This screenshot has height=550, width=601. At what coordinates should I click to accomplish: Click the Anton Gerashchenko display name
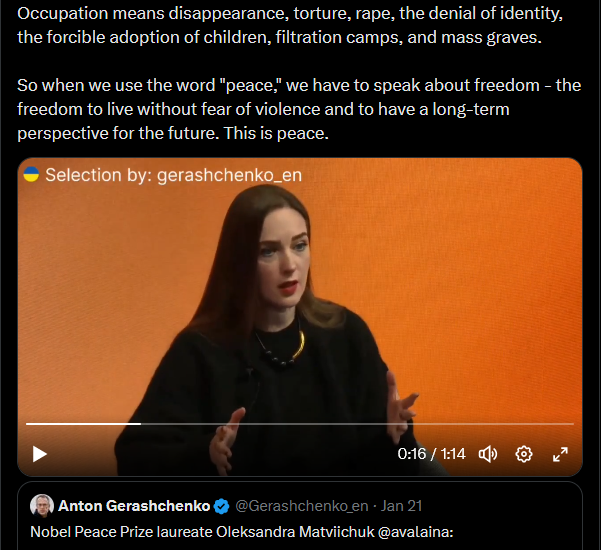(x=134, y=506)
